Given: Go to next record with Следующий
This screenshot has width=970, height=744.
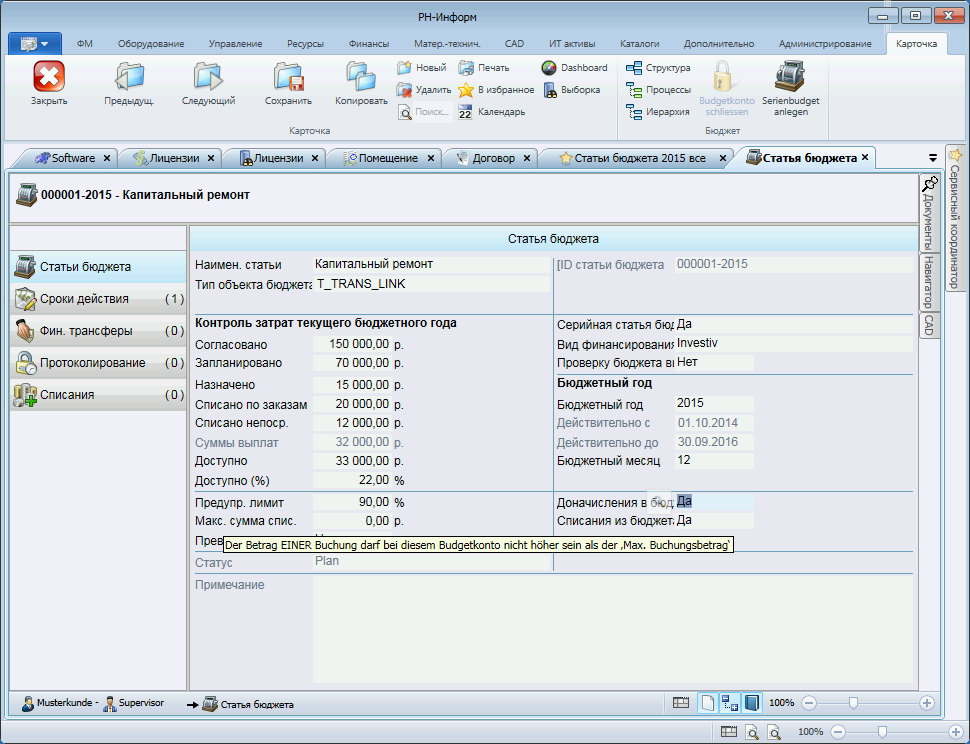Looking at the screenshot, I should click(x=208, y=79).
